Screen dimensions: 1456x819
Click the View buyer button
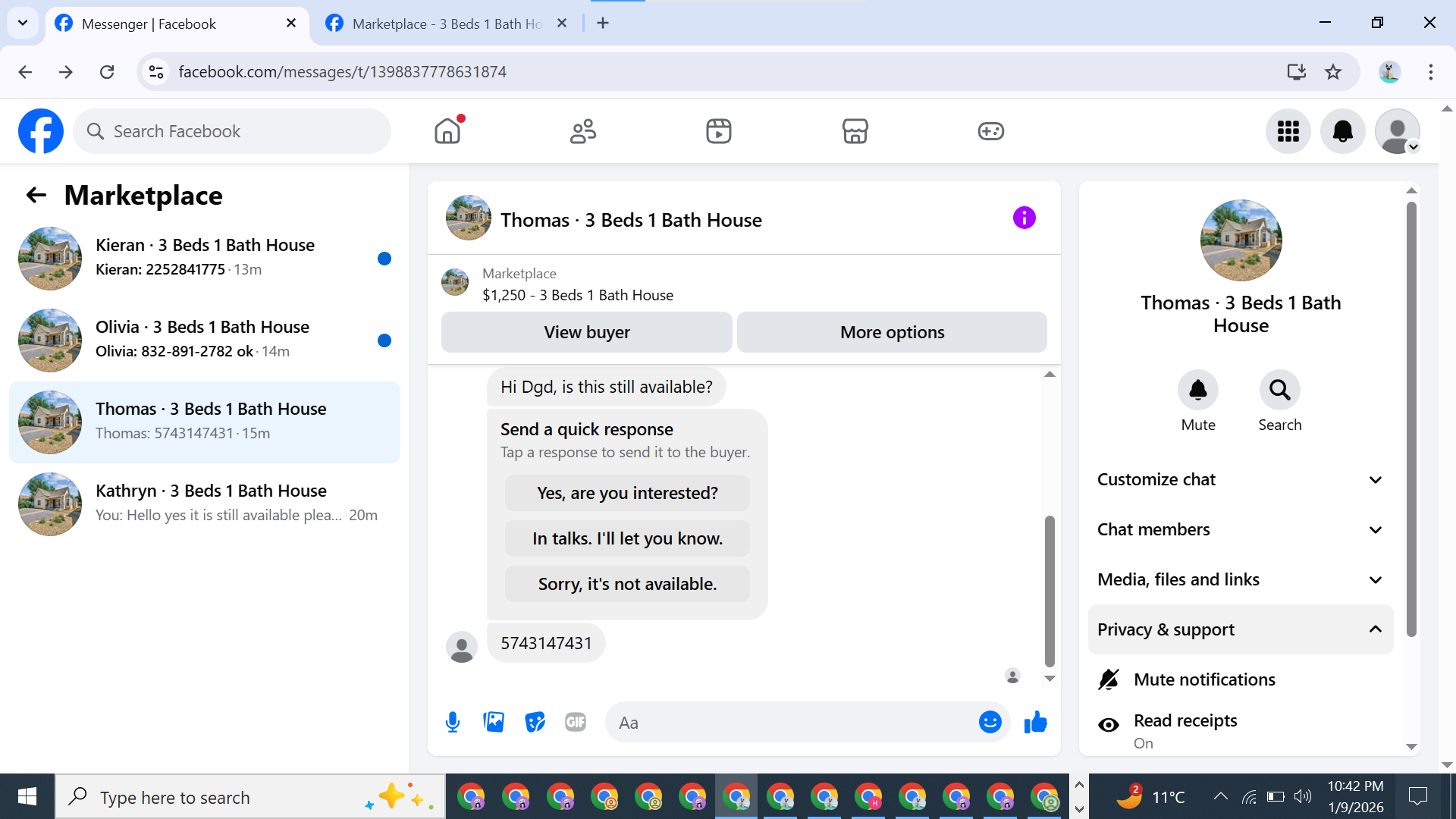click(586, 332)
